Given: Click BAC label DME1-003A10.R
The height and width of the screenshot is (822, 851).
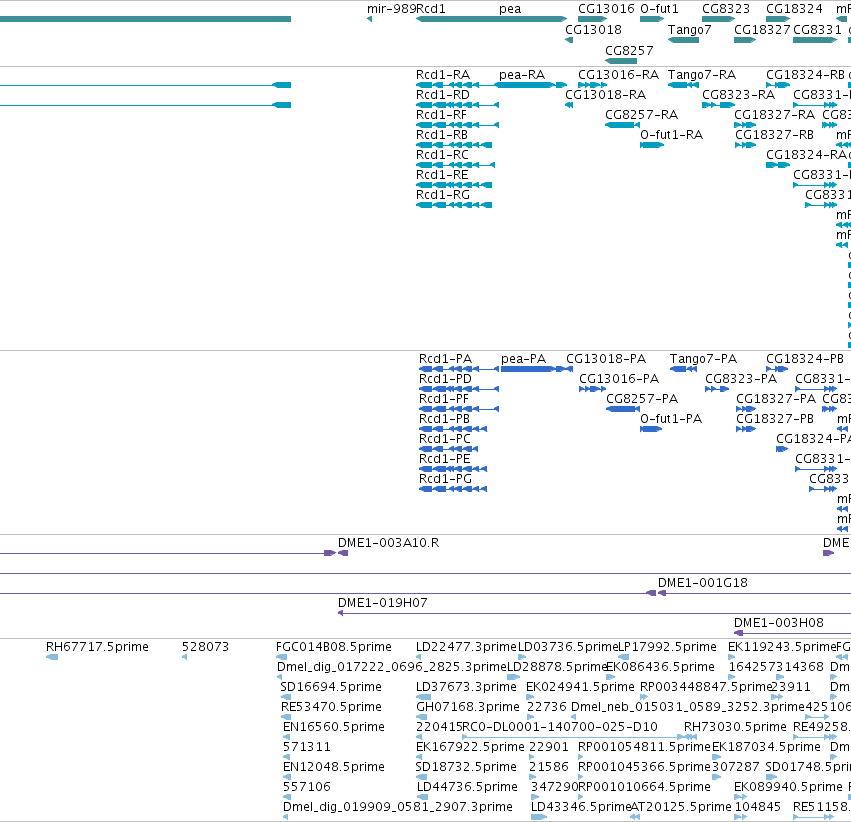Looking at the screenshot, I should 388,543.
